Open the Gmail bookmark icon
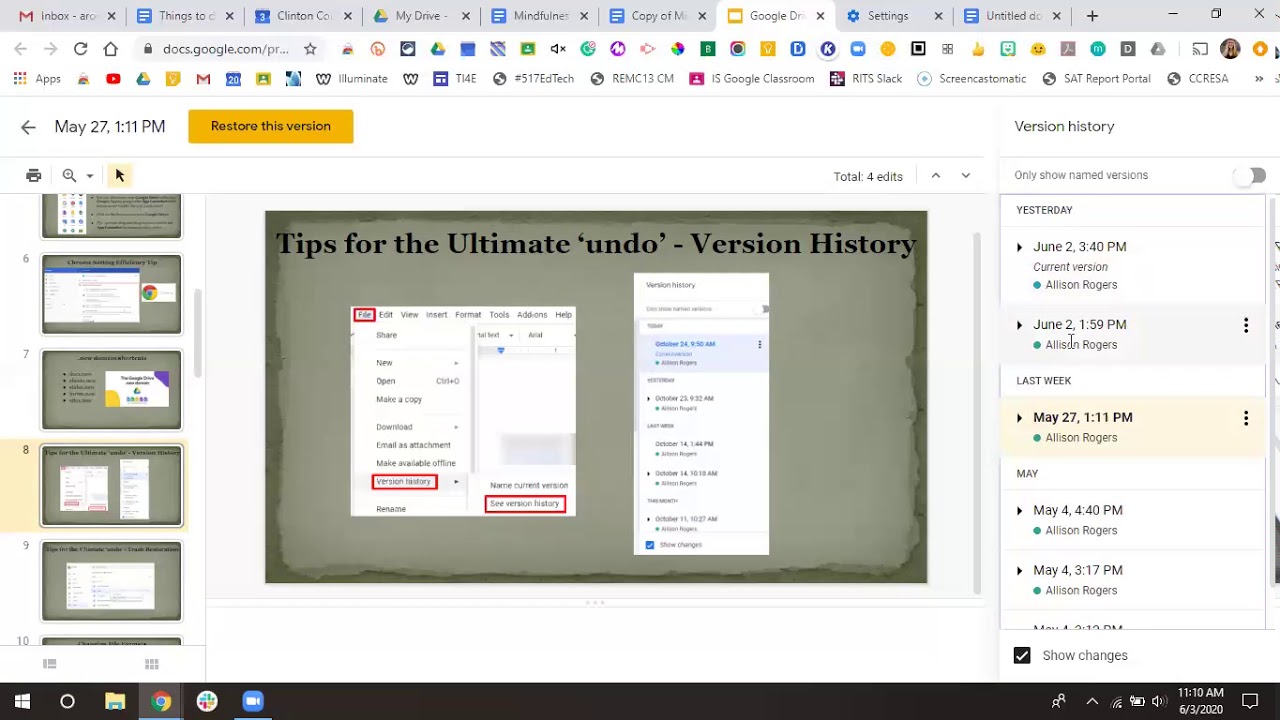 pyautogui.click(x=203, y=79)
